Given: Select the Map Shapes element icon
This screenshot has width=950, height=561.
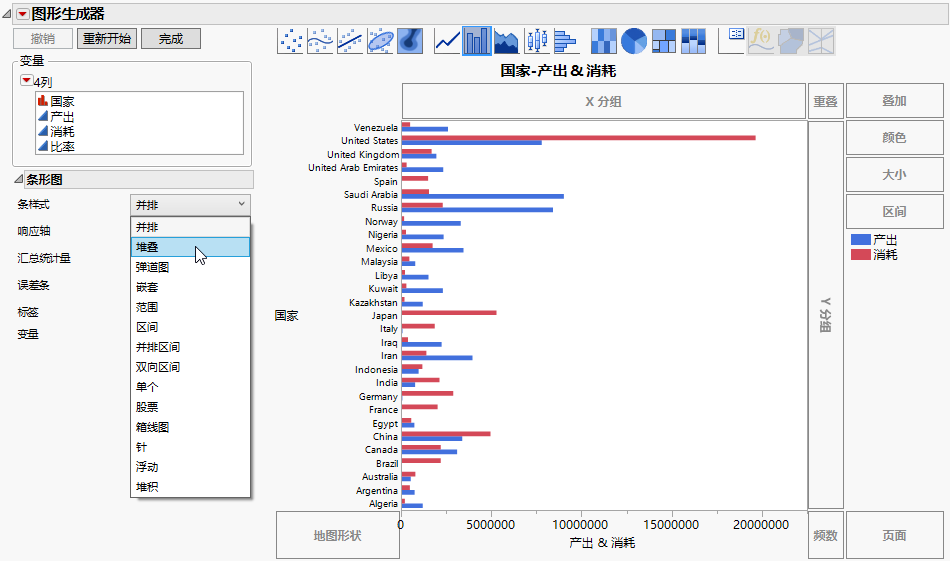Looking at the screenshot, I should 791,41.
